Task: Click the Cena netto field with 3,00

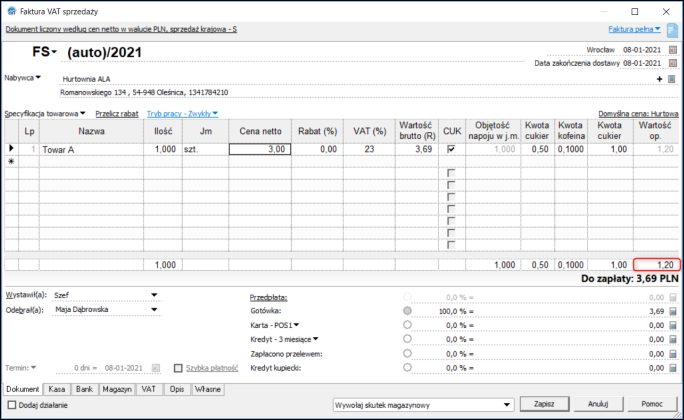Action: click(260, 149)
